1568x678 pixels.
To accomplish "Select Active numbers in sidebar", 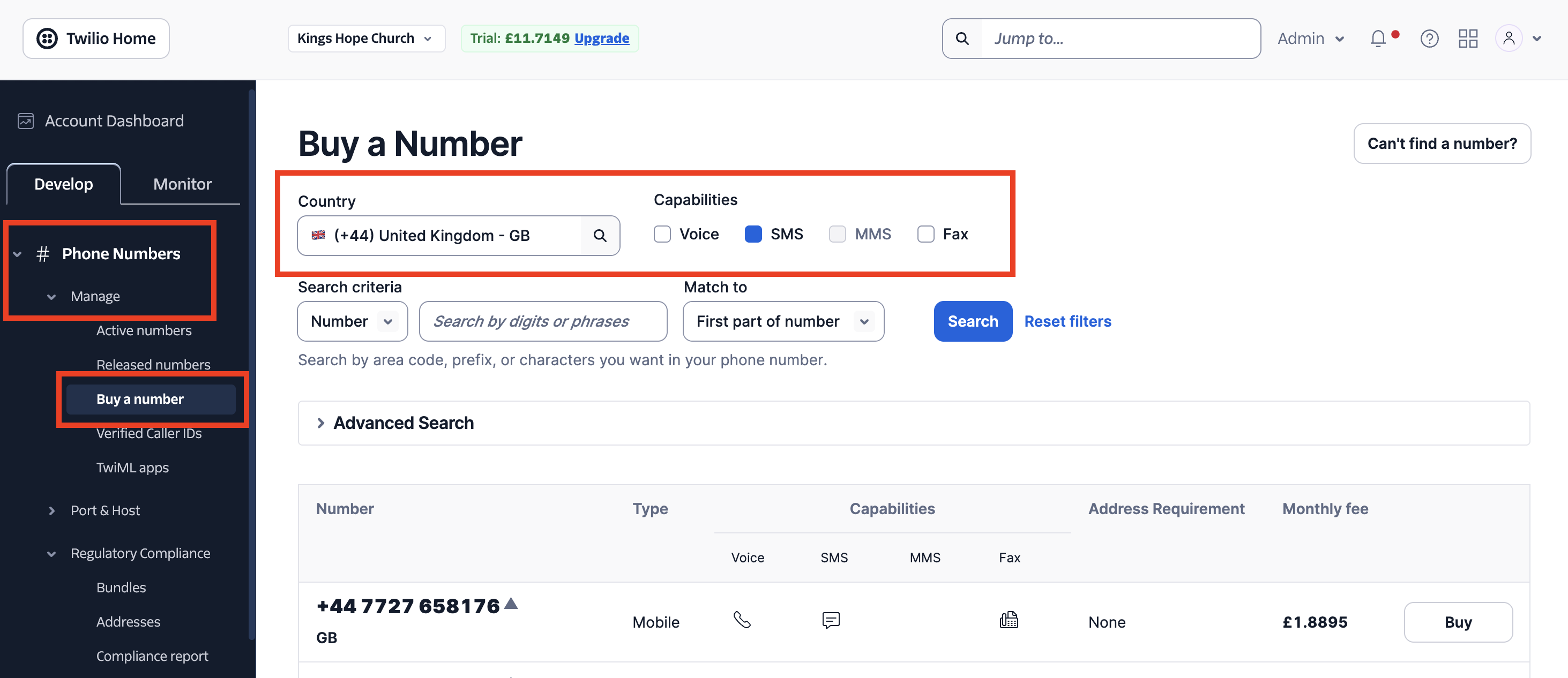I will (x=144, y=330).
